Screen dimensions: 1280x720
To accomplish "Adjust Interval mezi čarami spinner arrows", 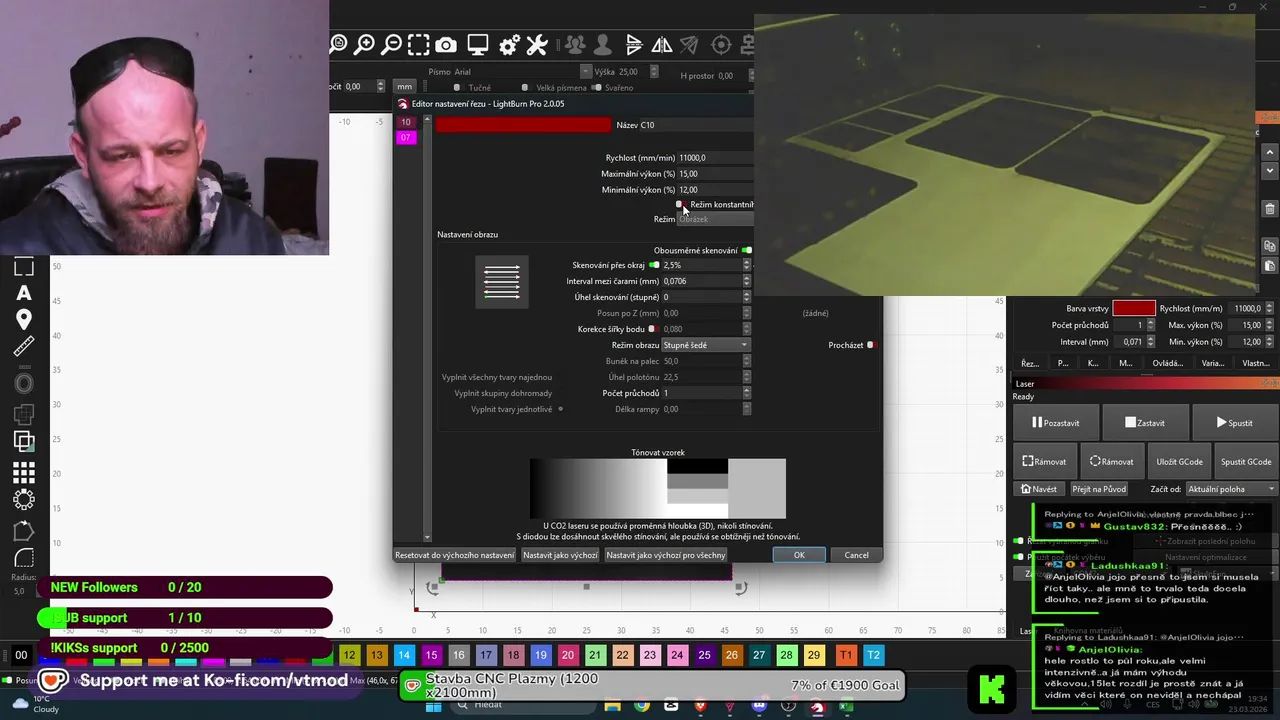I will click(746, 281).
